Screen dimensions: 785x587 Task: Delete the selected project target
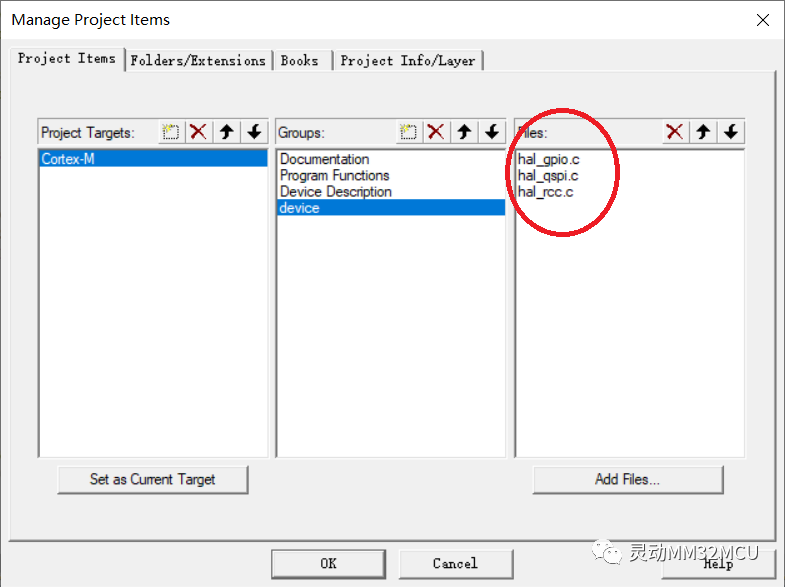(199, 132)
